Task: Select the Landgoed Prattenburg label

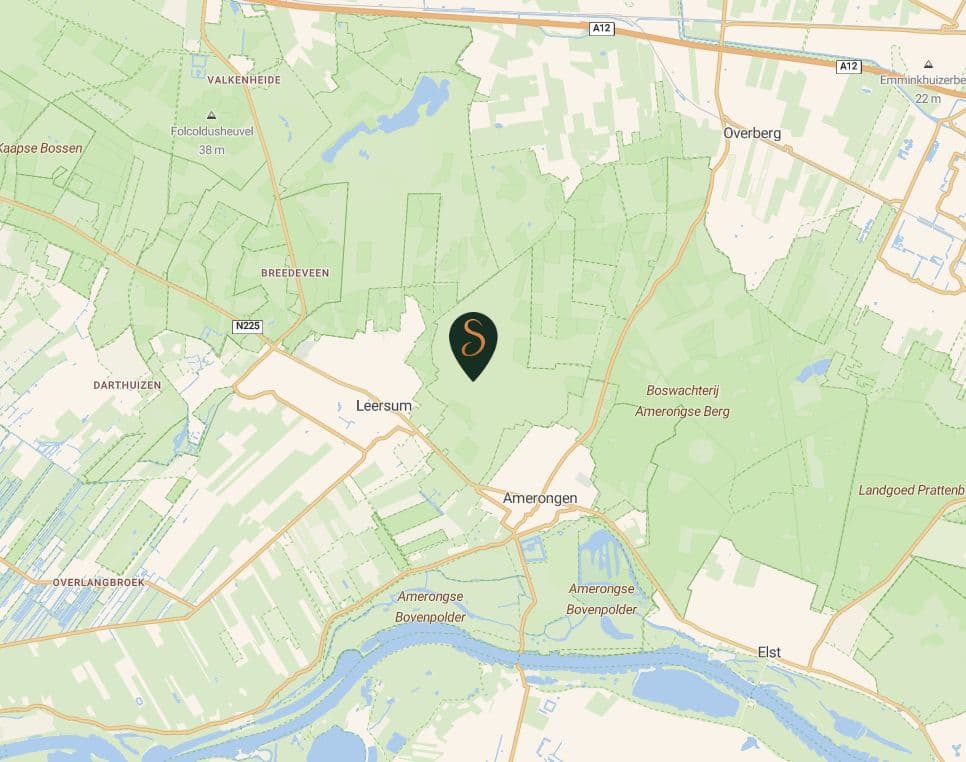Action: click(912, 490)
